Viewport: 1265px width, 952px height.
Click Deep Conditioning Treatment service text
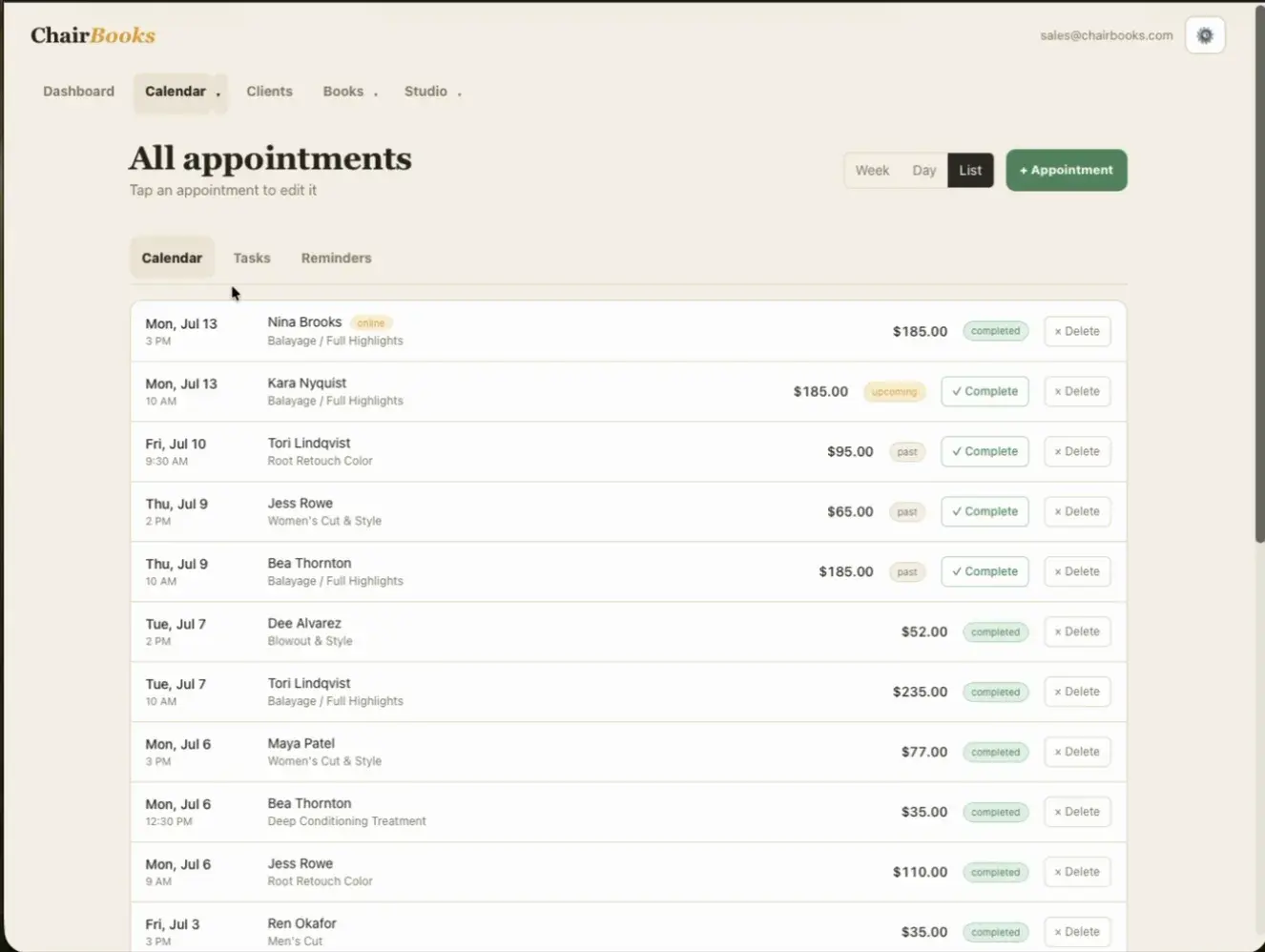pyautogui.click(x=346, y=821)
